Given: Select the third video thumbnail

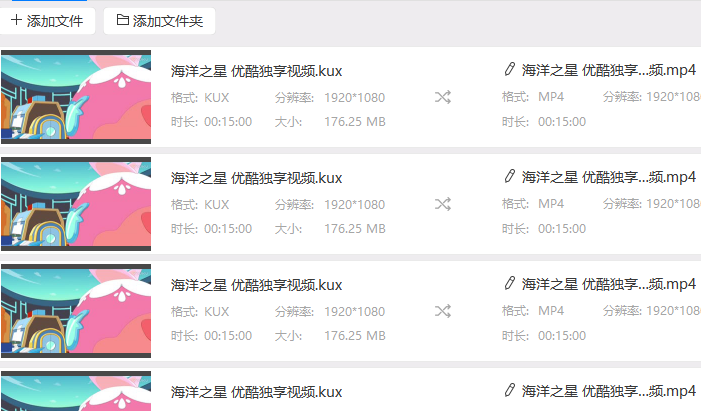Looking at the screenshot, I should coord(75,311).
